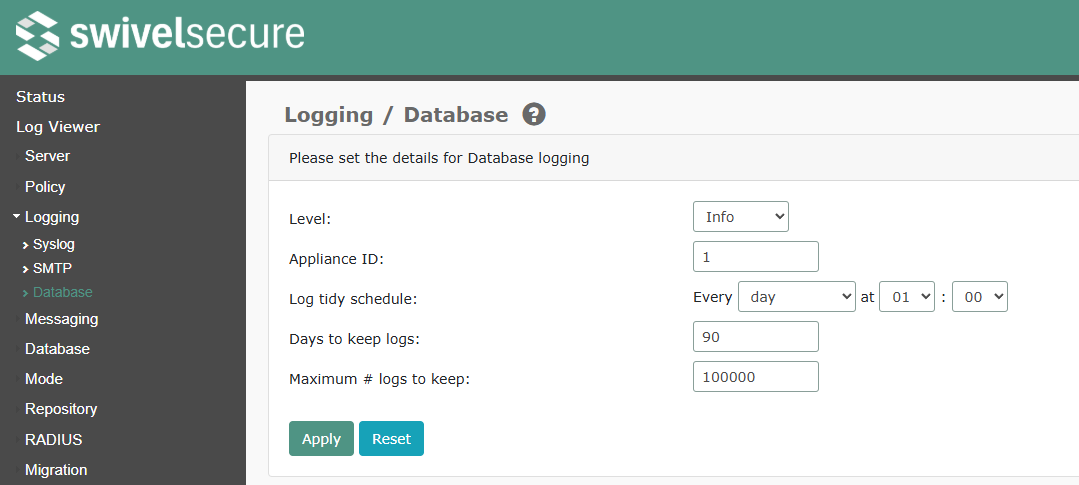Click the Logging / Database heading
1079x485 pixels.
click(396, 115)
